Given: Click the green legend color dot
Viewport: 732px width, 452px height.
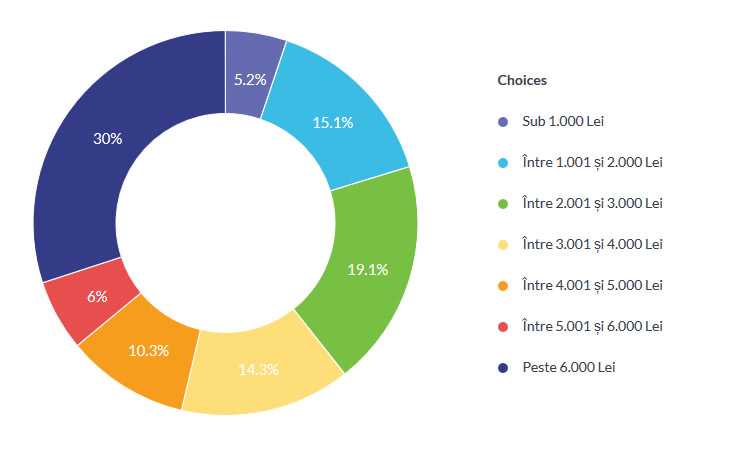Looking at the screenshot, I should click(503, 204).
